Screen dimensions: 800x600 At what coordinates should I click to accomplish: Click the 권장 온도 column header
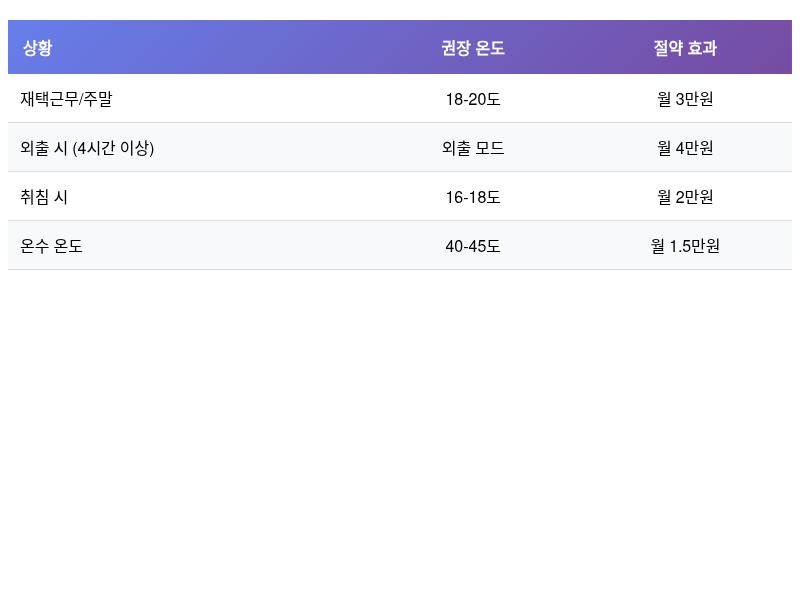point(472,47)
